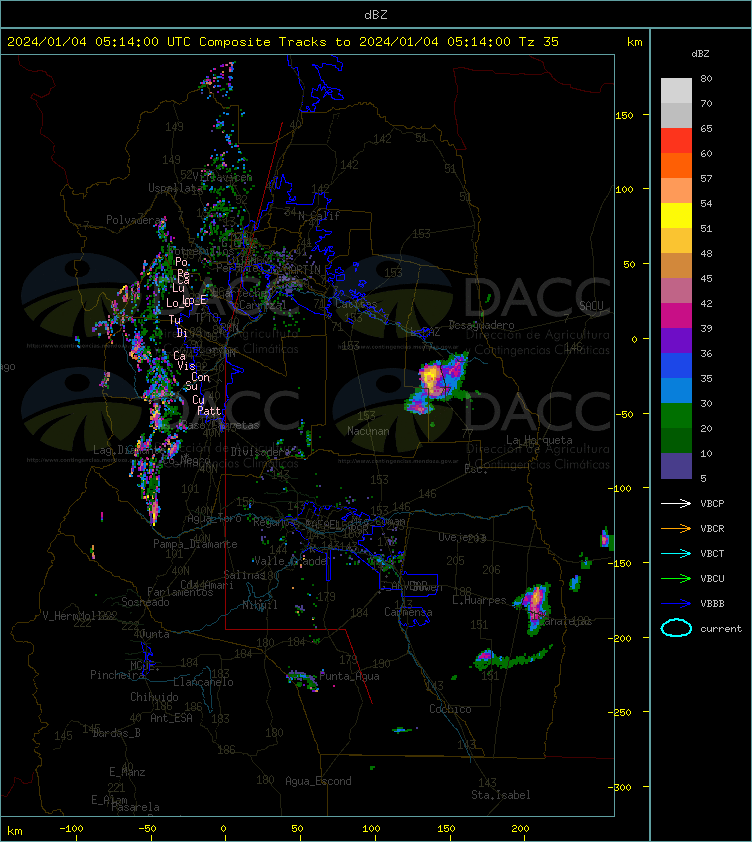Image resolution: width=752 pixels, height=842 pixels.
Task: Click the 65 value on color scale
Action: click(x=706, y=128)
